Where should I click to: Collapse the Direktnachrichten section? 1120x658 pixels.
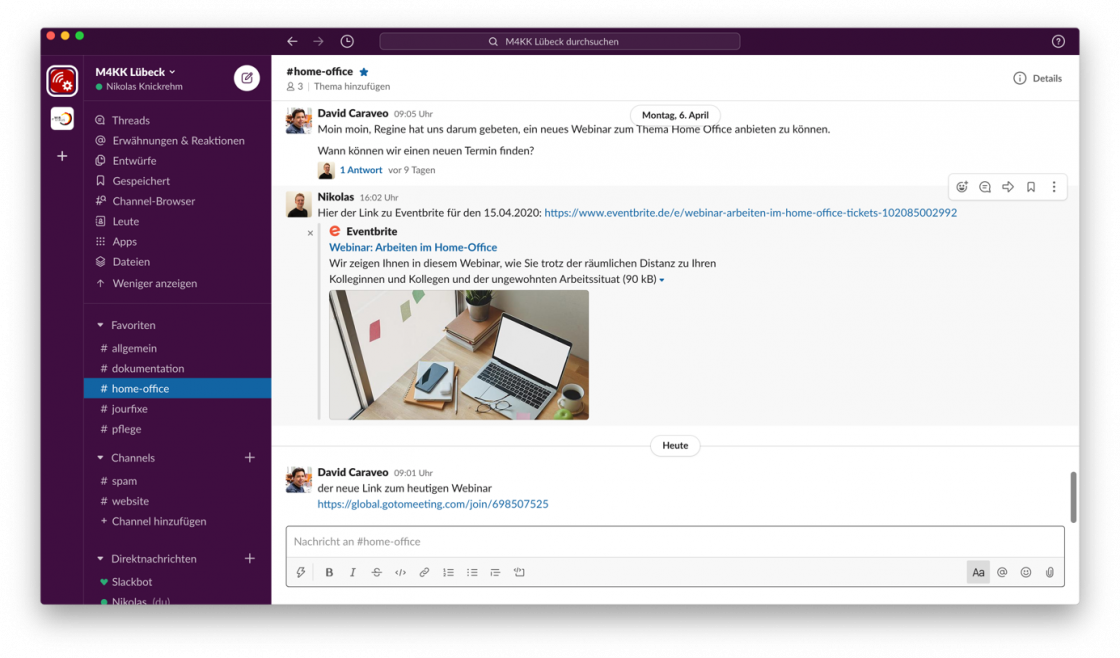click(x=100, y=559)
